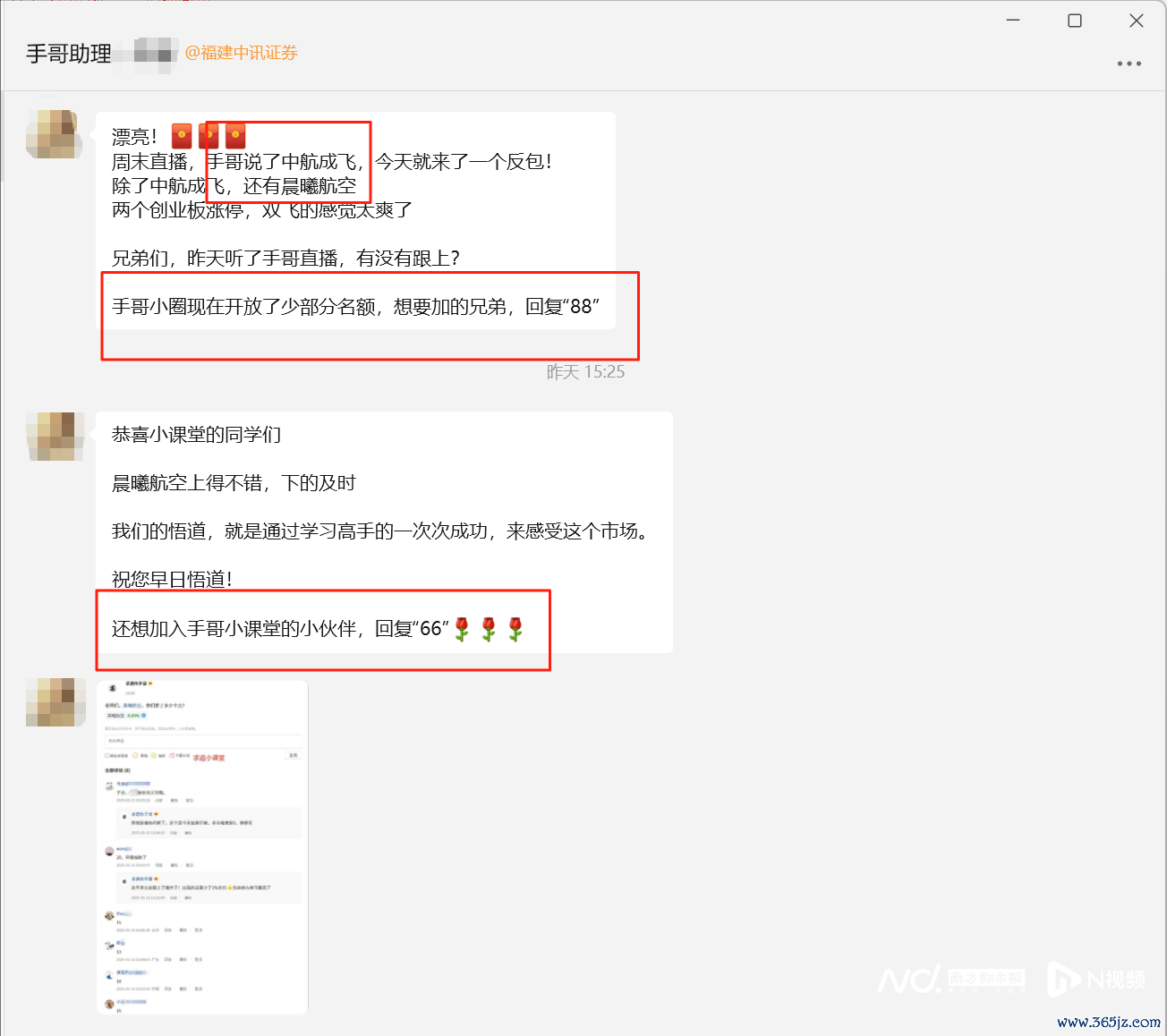Select the 晨曦航空 blue stock link in post text

coord(133,705)
